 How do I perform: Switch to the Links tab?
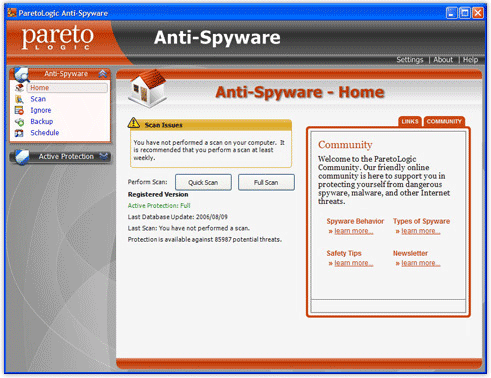(x=410, y=121)
